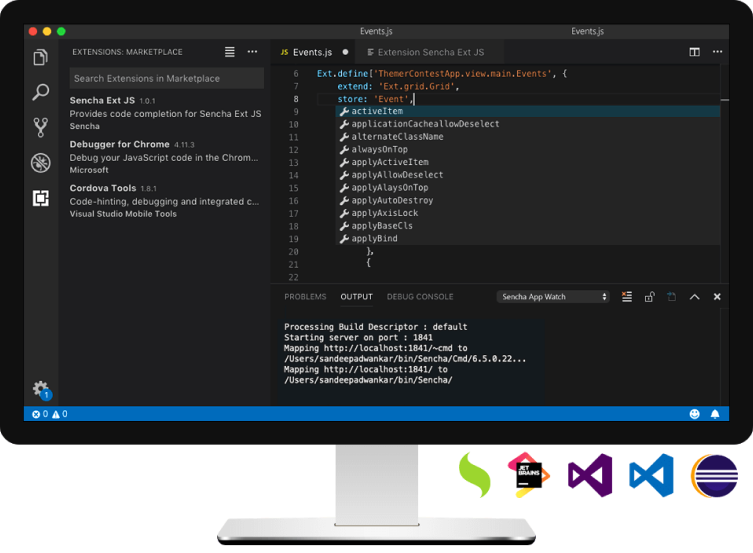Click yellow minimize window button
753x553 pixels.
pos(47,31)
